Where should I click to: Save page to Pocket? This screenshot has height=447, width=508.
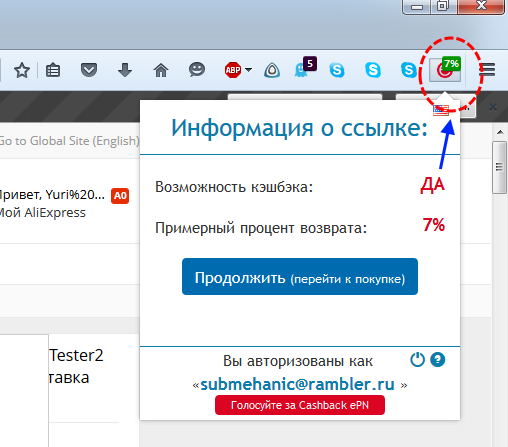click(89, 70)
